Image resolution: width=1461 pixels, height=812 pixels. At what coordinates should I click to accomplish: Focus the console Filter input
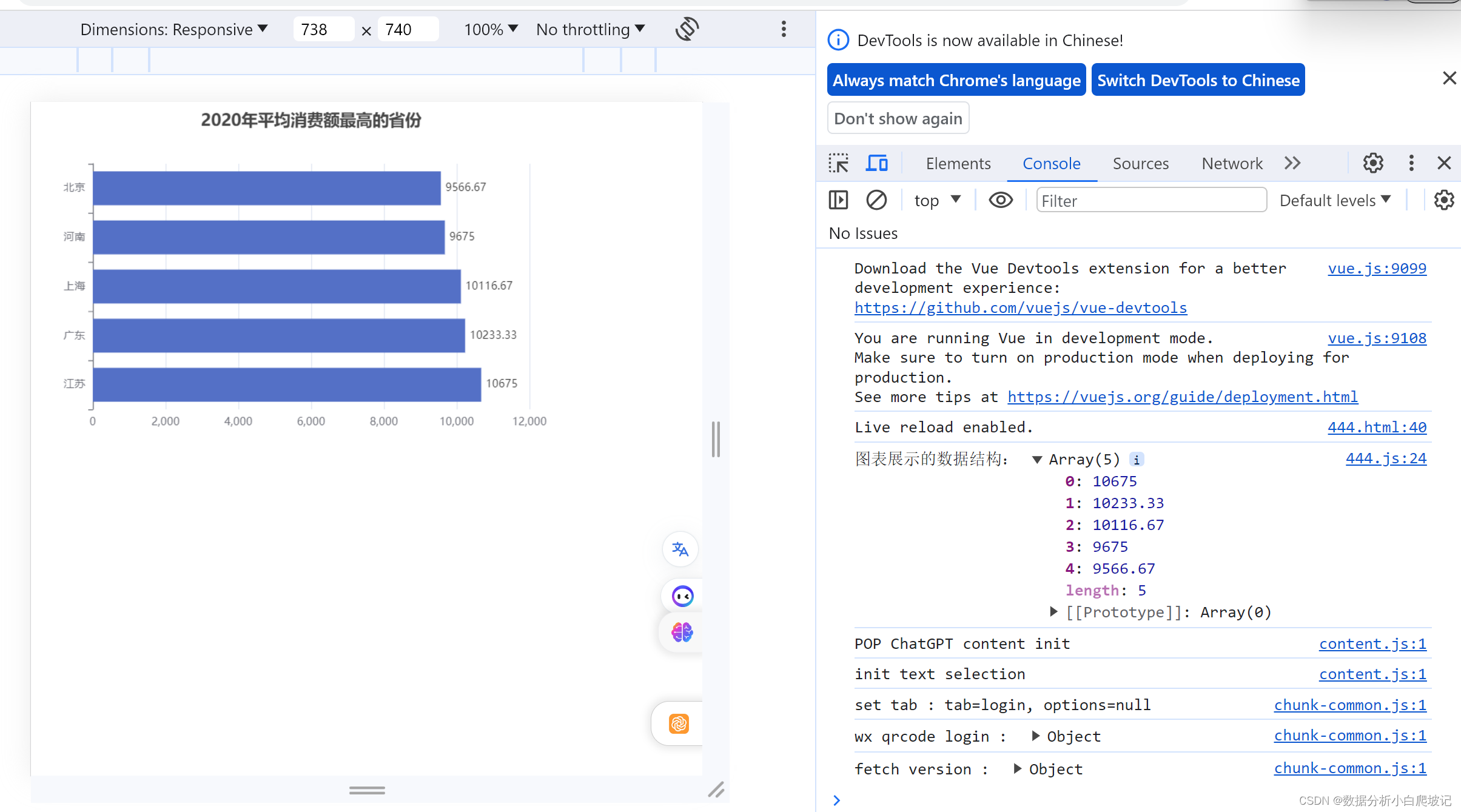(1151, 200)
